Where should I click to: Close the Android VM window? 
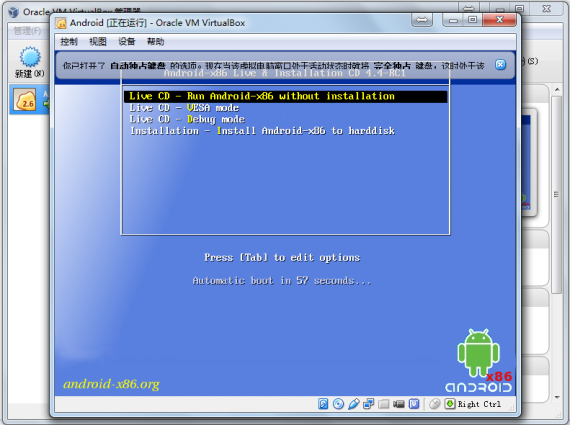coord(499,20)
